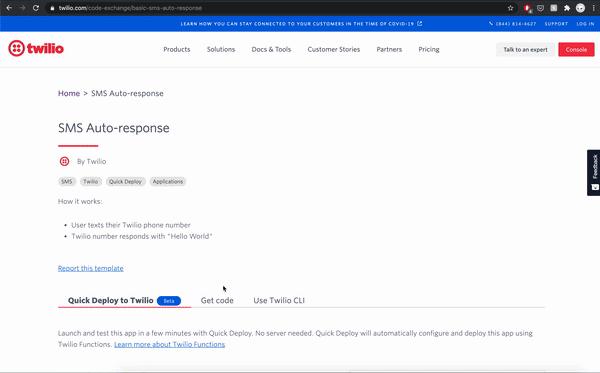Image resolution: width=600 pixels, height=373 pixels.
Task: Click the grey square extension icon
Action: pos(554,8)
